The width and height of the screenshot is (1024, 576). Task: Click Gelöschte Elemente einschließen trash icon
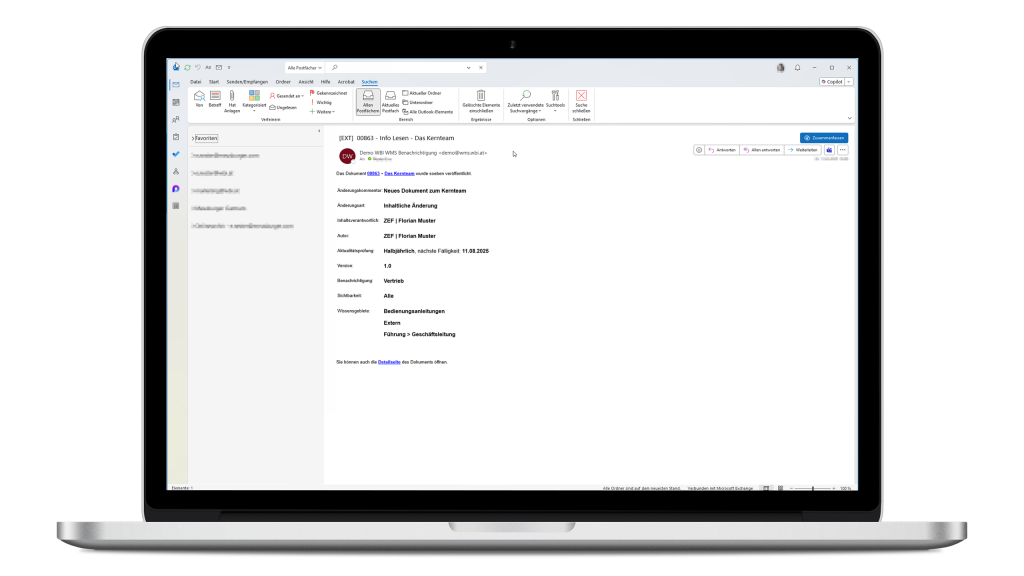481,97
